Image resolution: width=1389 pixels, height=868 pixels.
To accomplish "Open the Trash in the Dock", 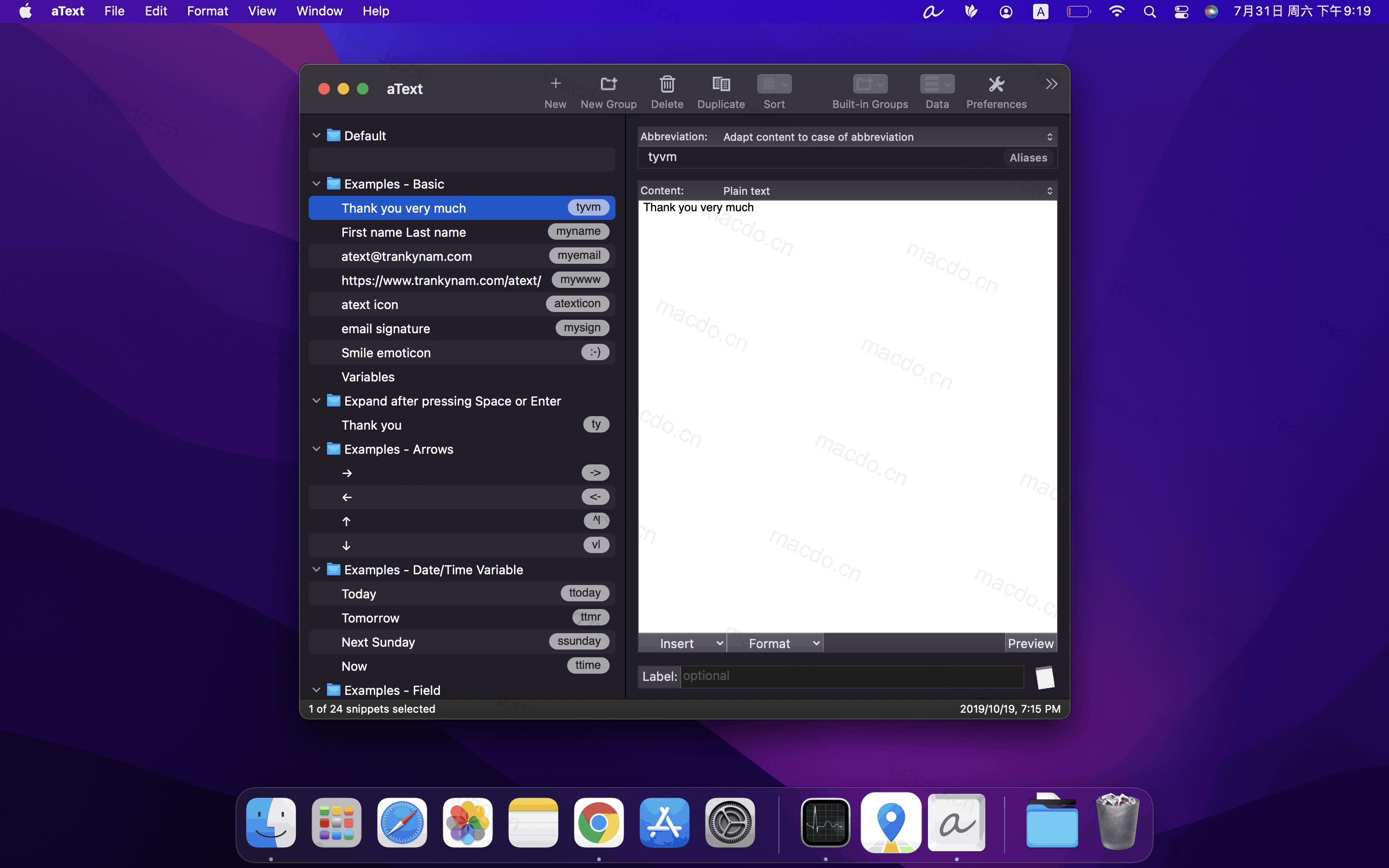I will pos(1117,822).
